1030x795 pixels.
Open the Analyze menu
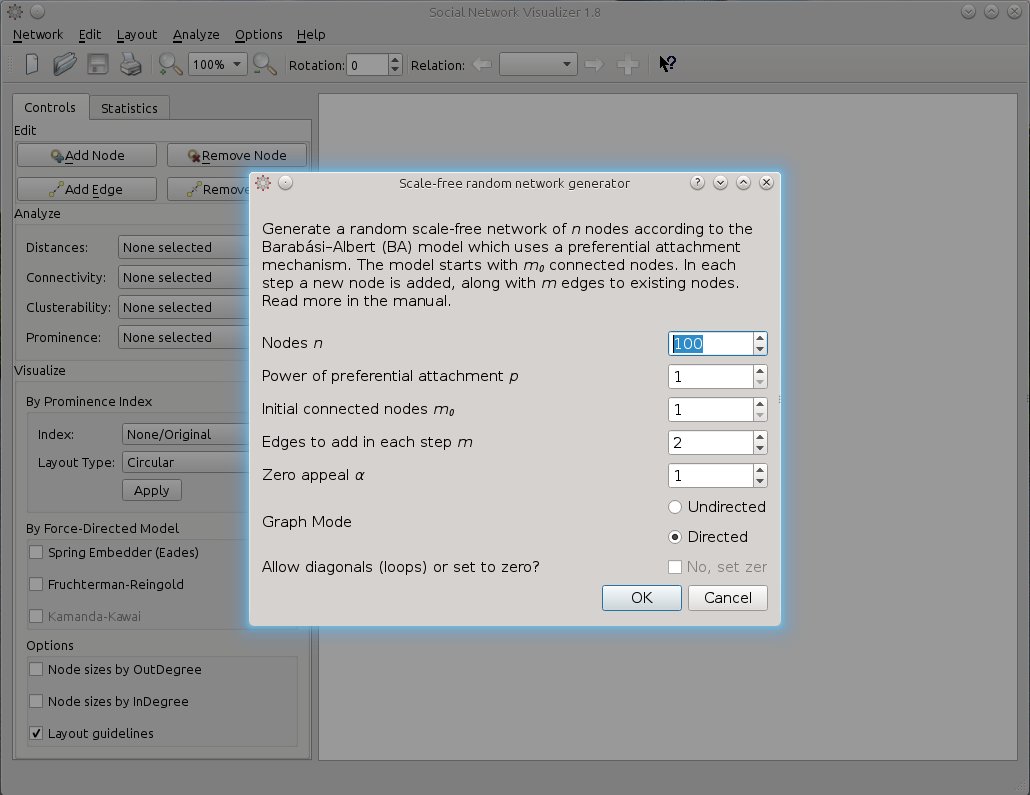coord(196,35)
